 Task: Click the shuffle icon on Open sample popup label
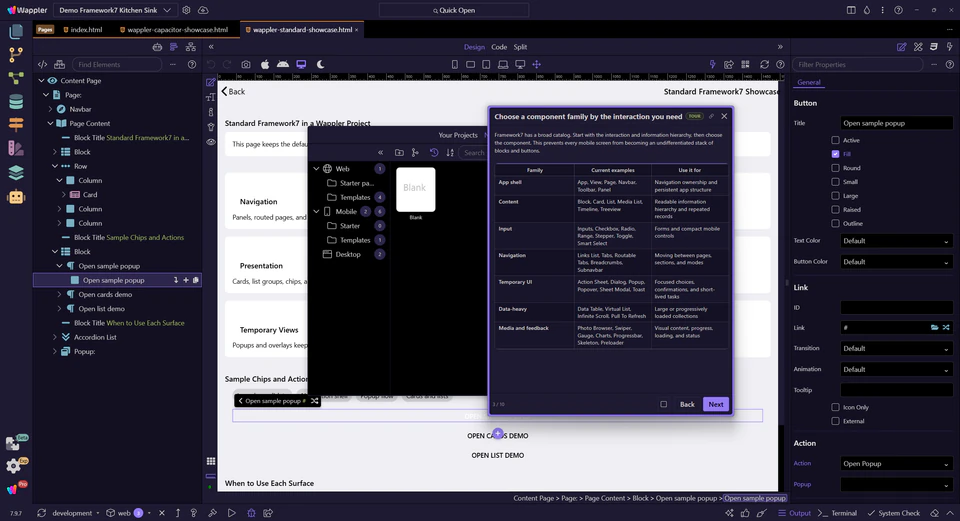314,401
